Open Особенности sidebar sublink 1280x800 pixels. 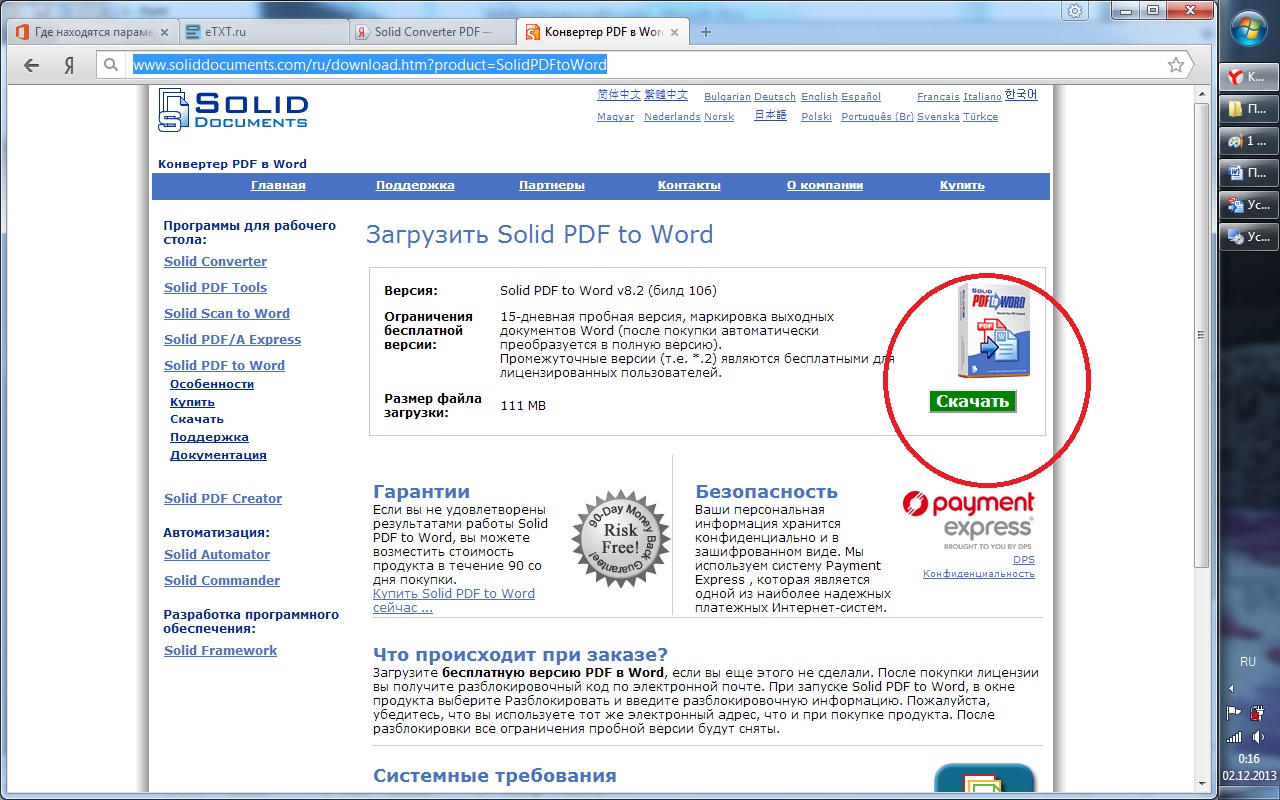212,384
